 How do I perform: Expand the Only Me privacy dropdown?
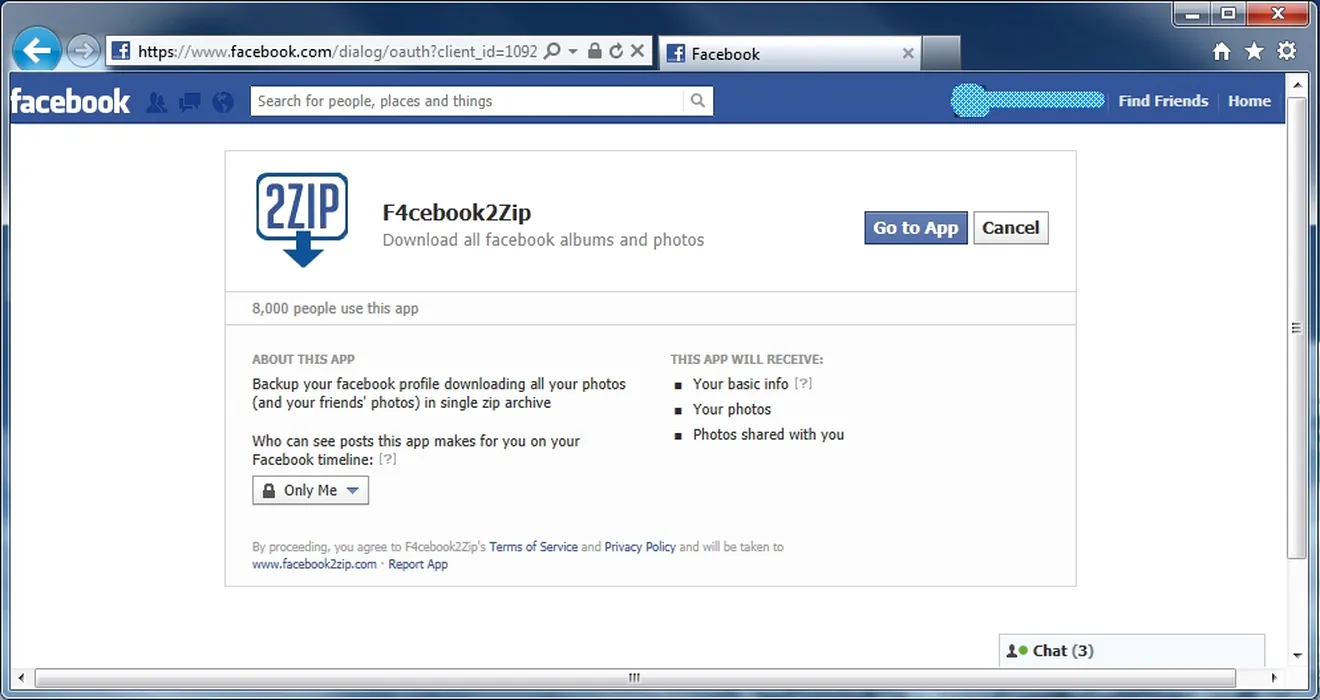click(310, 490)
